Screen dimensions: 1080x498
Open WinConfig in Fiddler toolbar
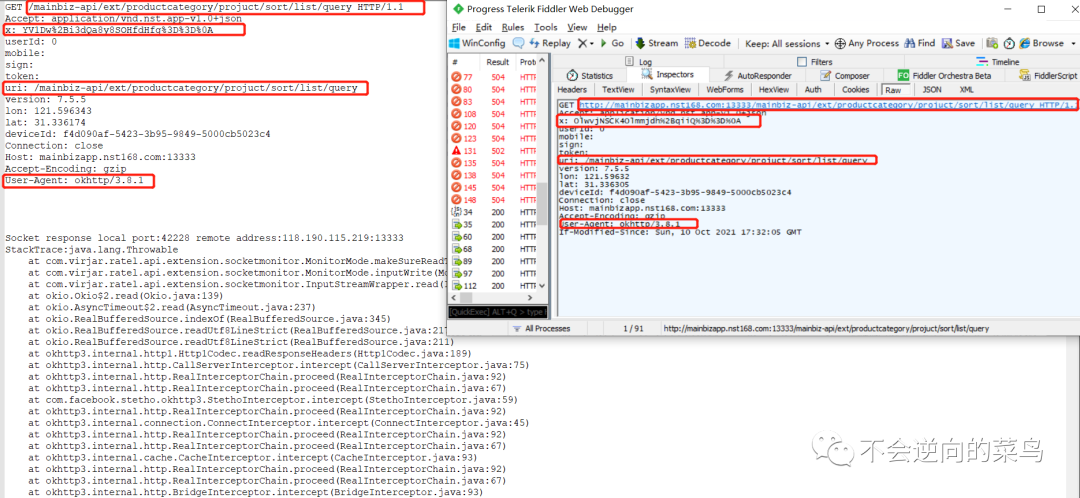click(478, 43)
